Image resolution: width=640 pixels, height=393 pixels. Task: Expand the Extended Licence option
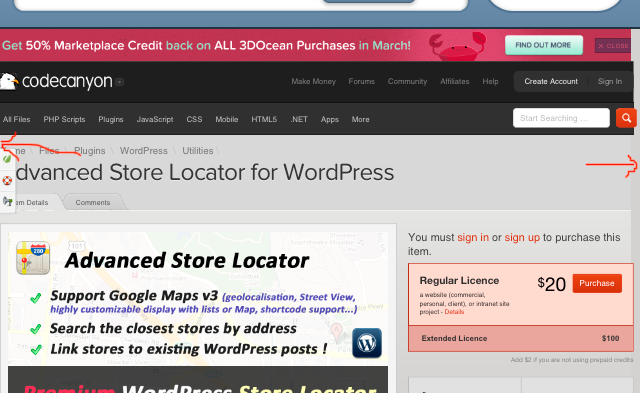(x=521, y=338)
